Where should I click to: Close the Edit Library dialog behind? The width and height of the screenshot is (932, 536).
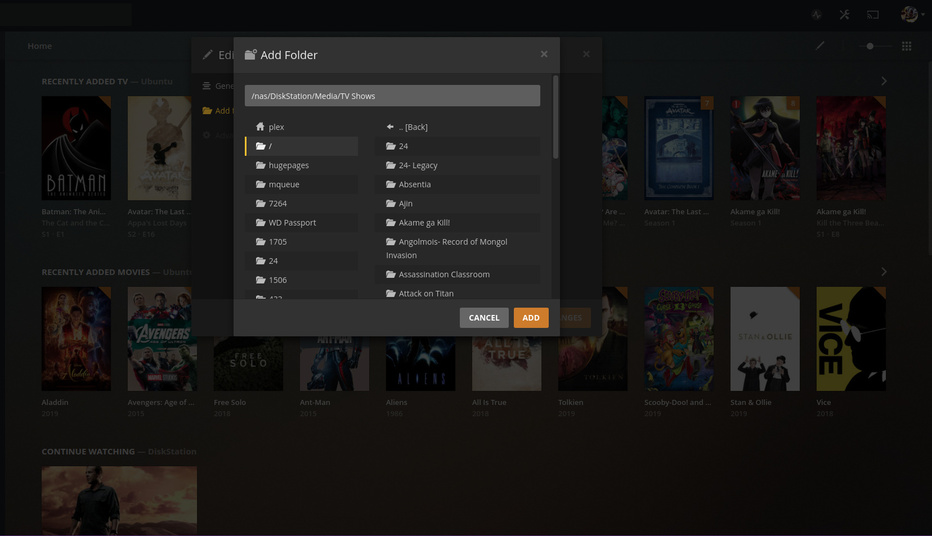[586, 54]
